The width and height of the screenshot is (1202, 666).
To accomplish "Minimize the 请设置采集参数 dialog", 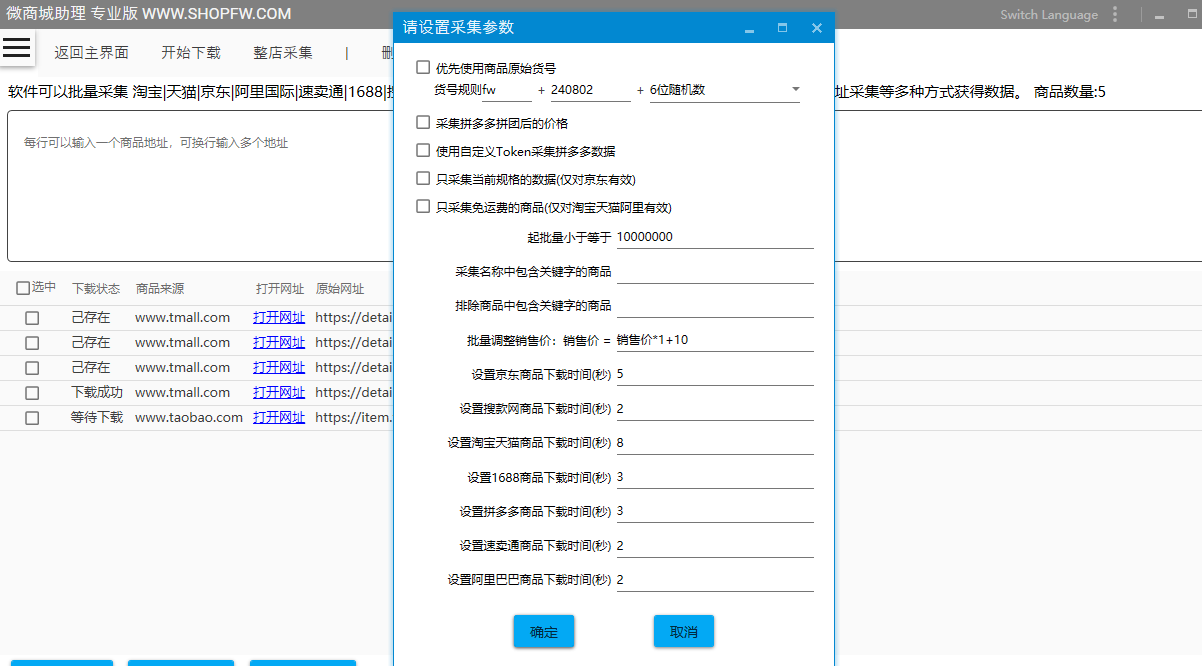I will 749,29.
